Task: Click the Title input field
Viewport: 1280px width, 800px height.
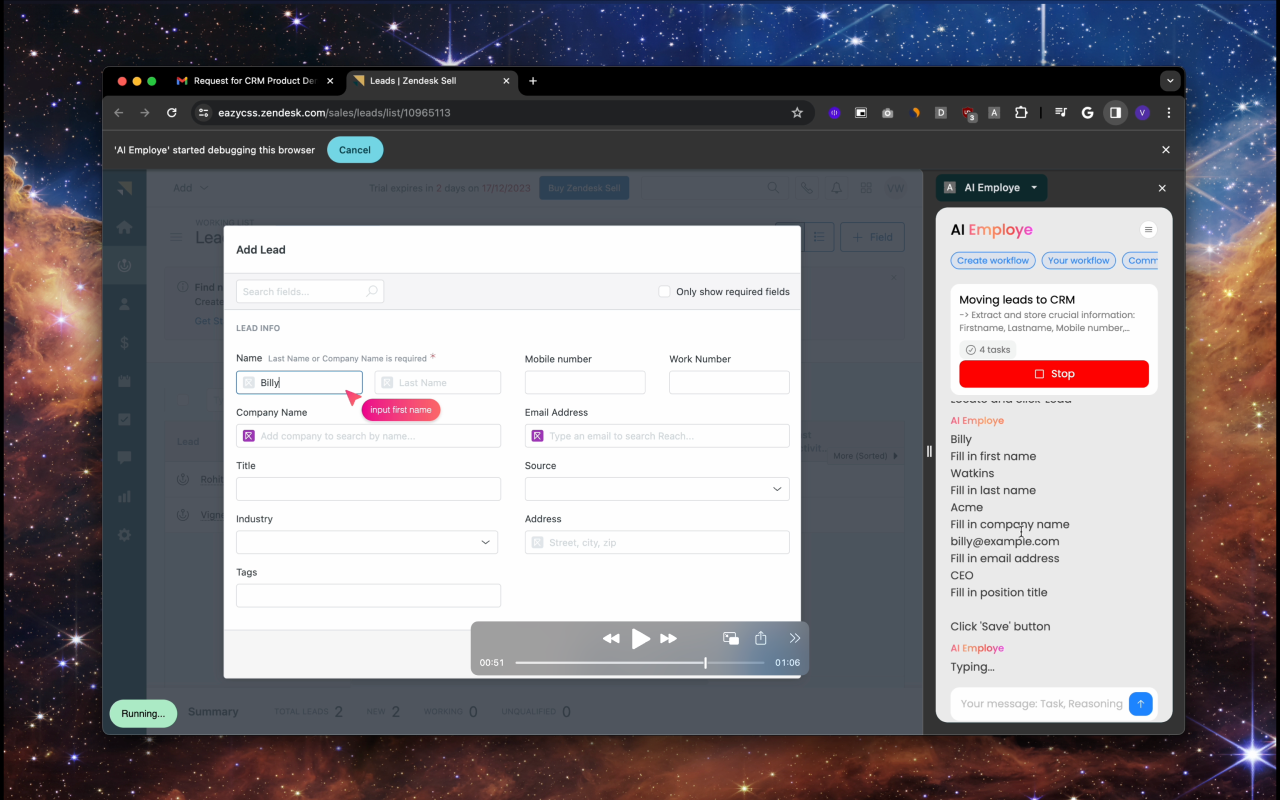Action: pyautogui.click(x=368, y=489)
